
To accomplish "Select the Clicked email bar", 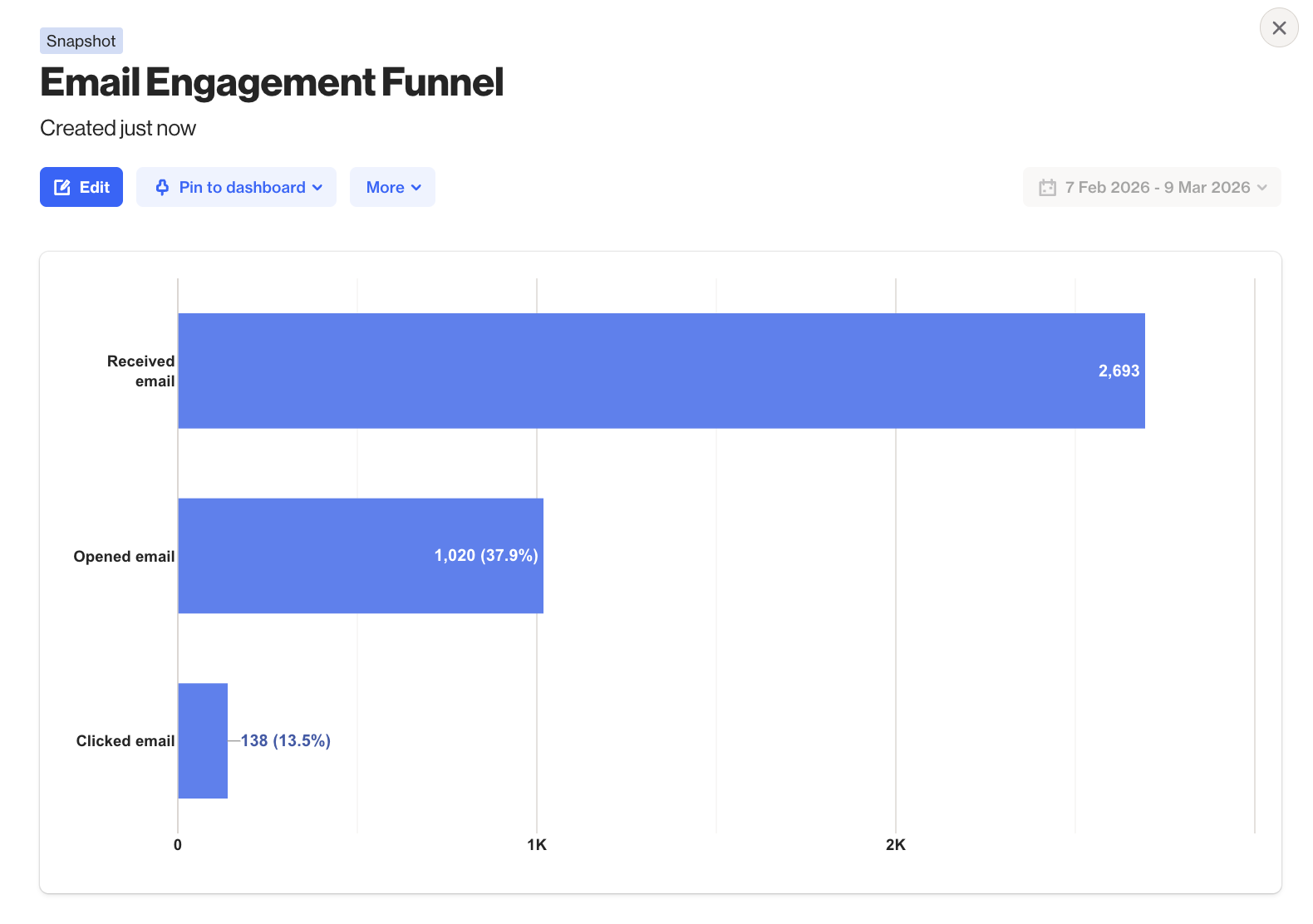I will click(203, 740).
